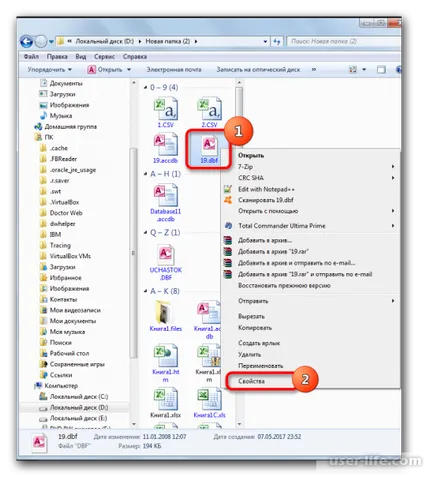This screenshot has width=434, height=477.
Task: Open the Упорядочить dropdown
Action: click(x=49, y=70)
